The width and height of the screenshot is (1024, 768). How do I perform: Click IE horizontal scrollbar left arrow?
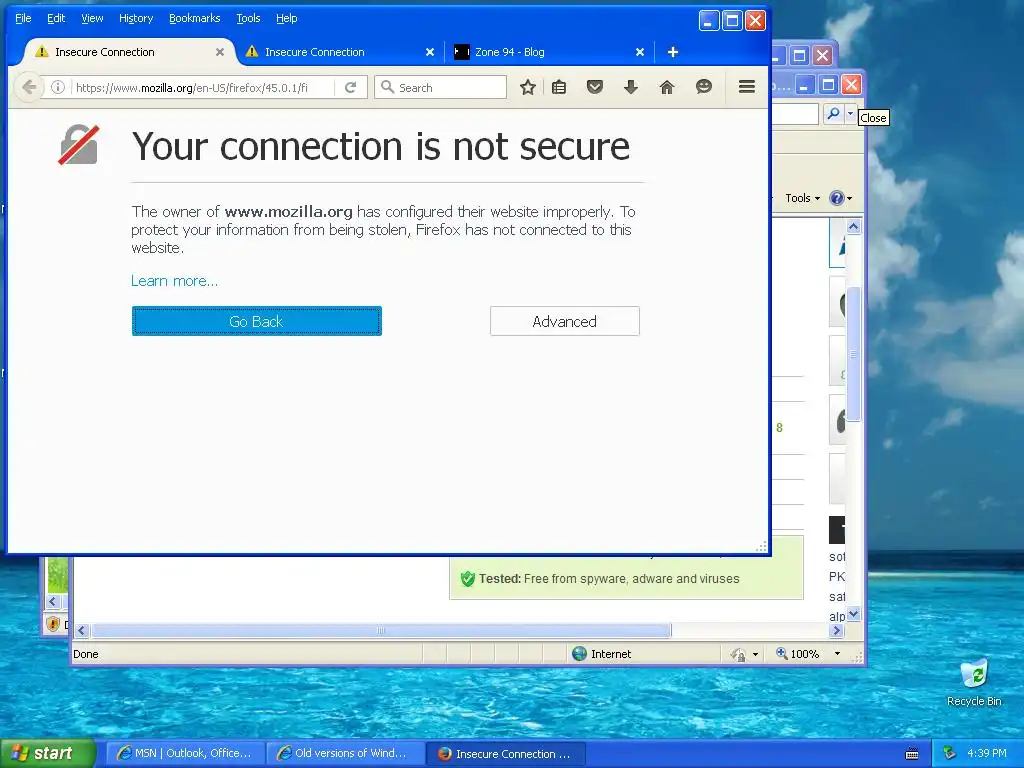click(x=82, y=630)
